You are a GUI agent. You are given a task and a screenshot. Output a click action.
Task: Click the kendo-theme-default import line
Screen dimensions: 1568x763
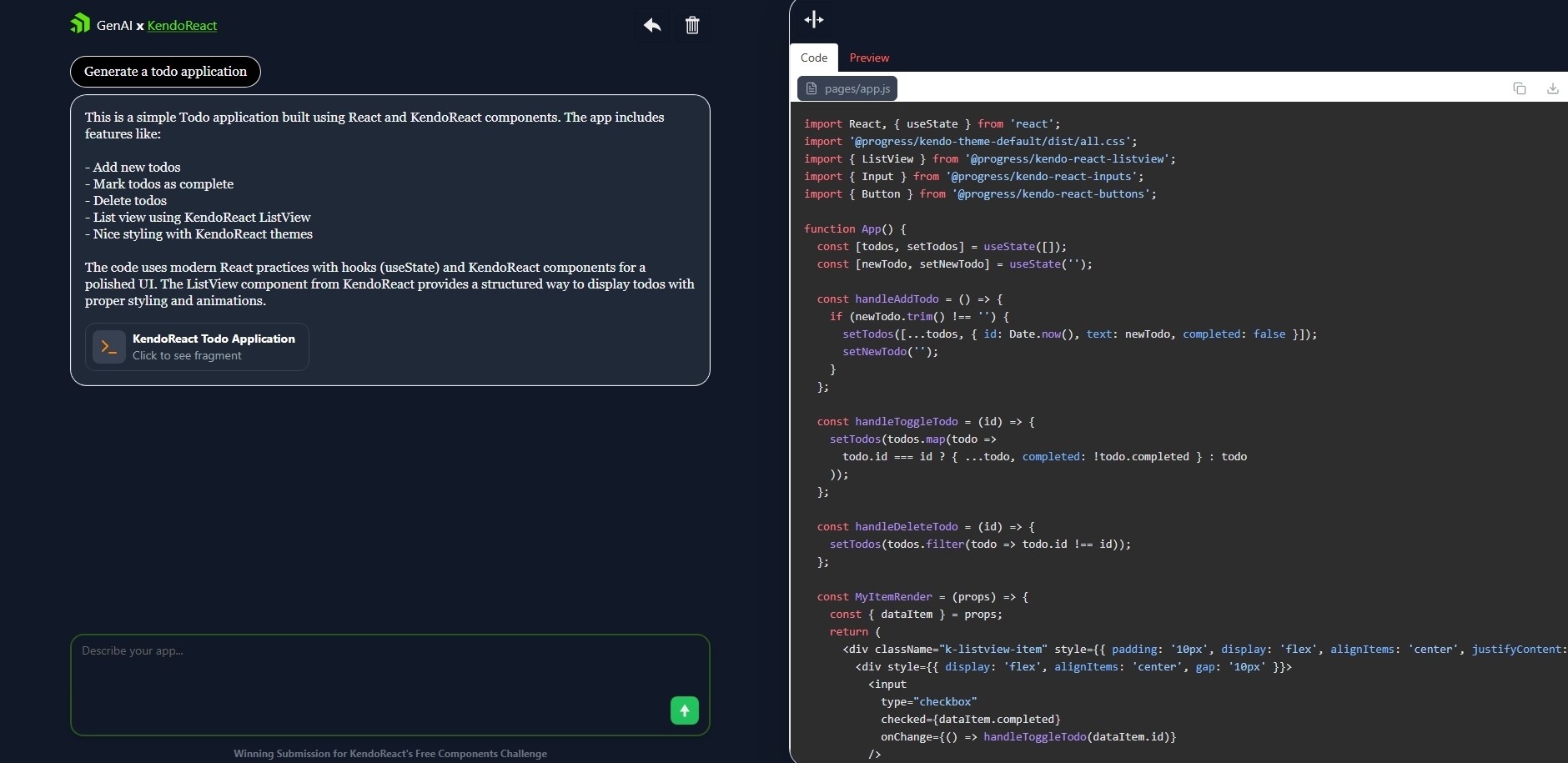(x=971, y=142)
